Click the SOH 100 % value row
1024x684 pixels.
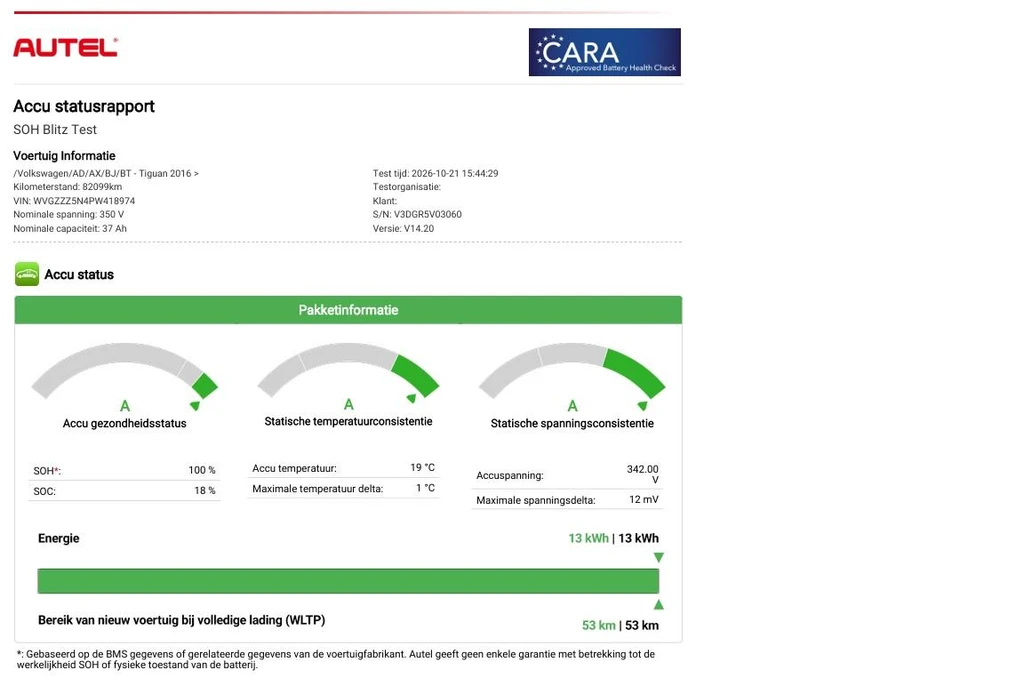124,470
